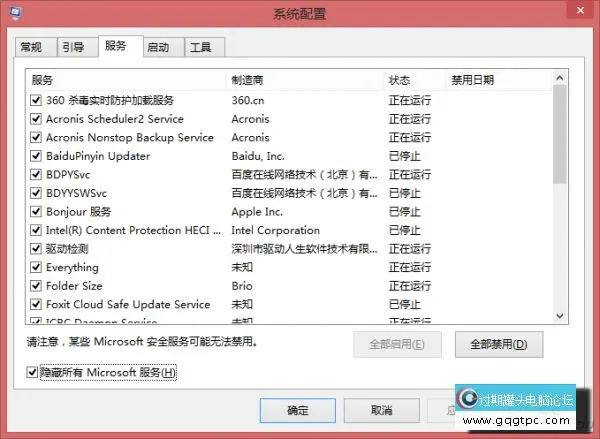Sort by the 禁用日期 column header
This screenshot has width=600, height=439.
(x=499, y=80)
